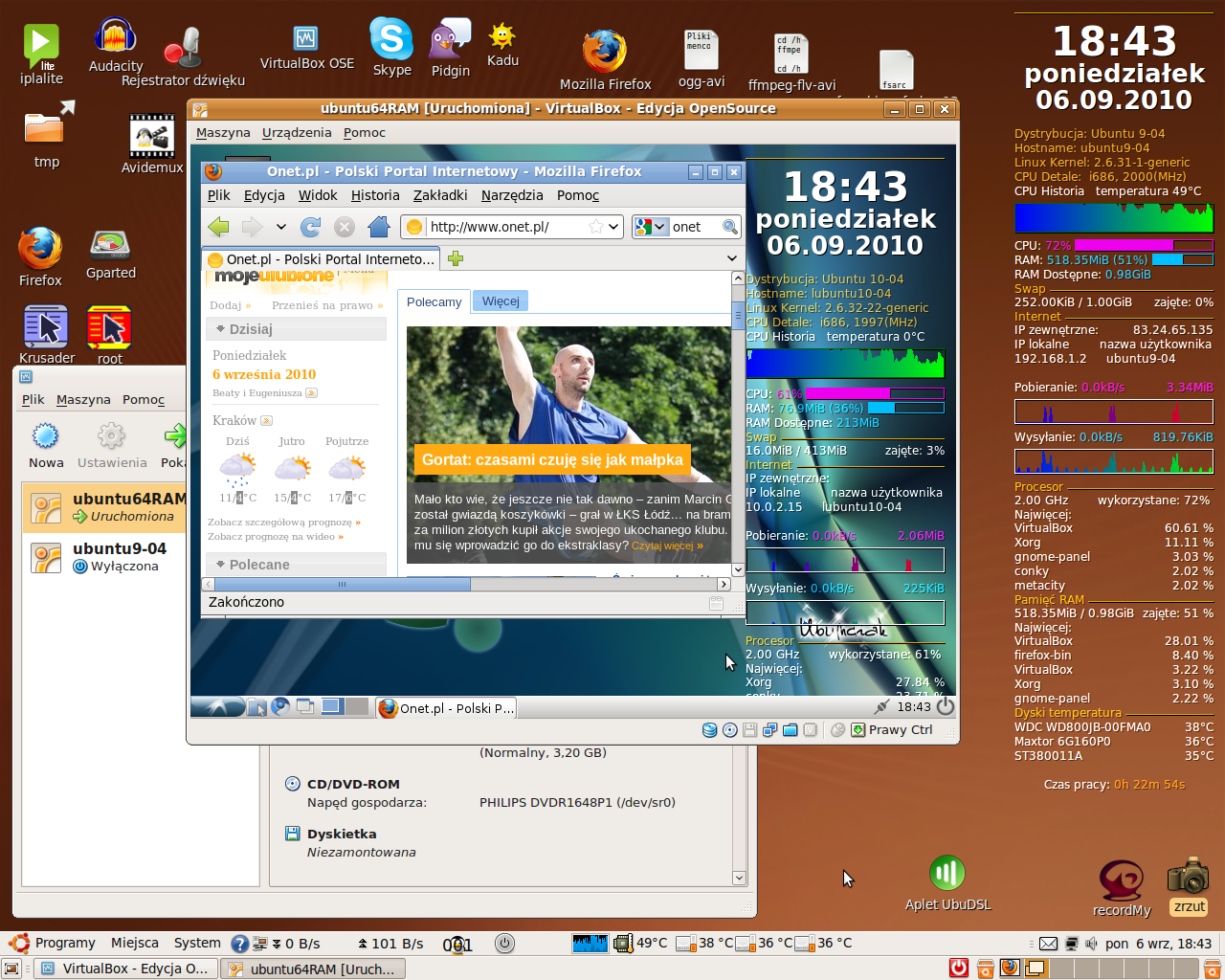Image resolution: width=1225 pixels, height=980 pixels.
Task: Open the list all tabs dropdown
Action: point(732,258)
